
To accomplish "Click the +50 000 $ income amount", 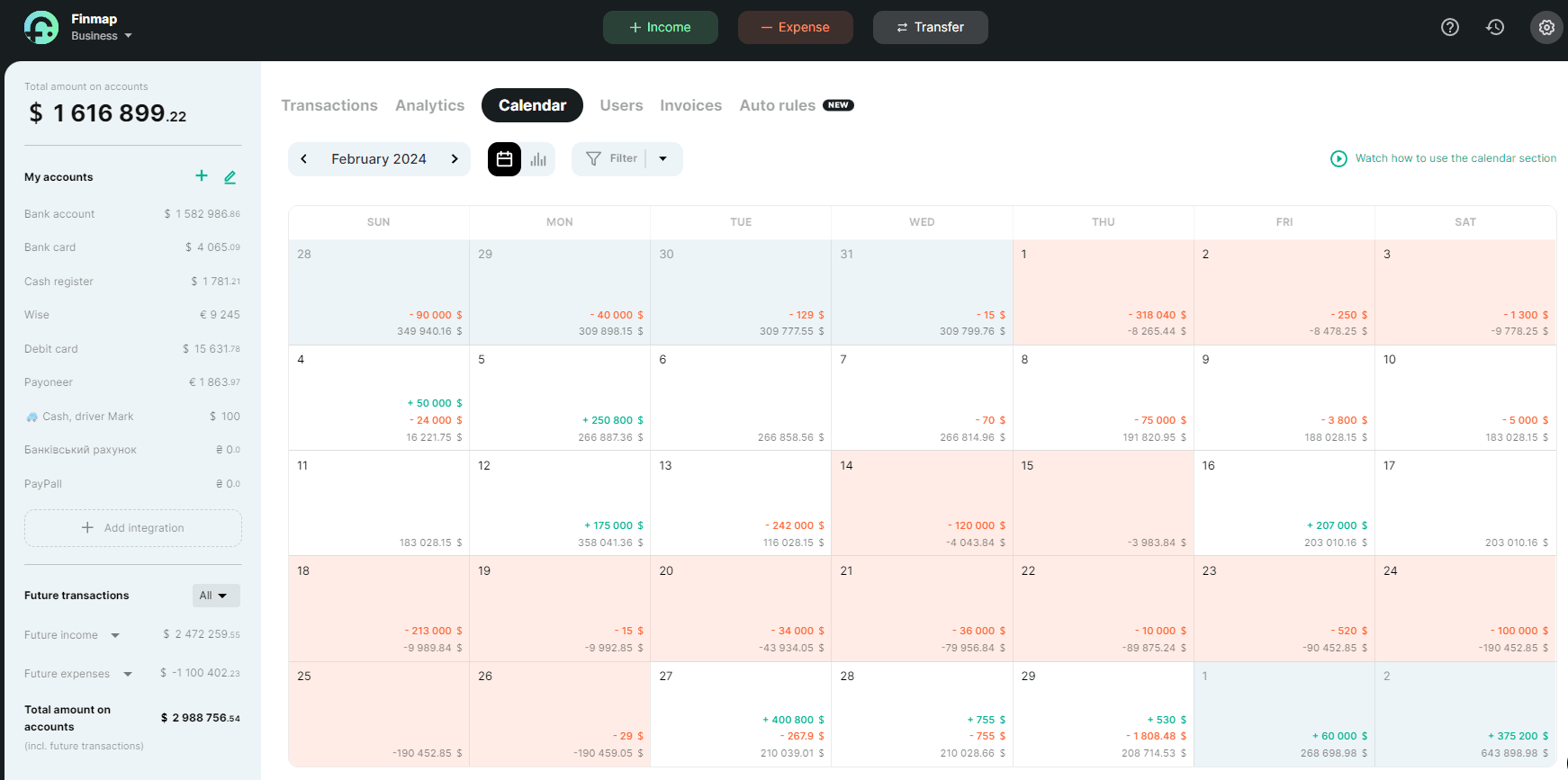I will click(x=435, y=403).
